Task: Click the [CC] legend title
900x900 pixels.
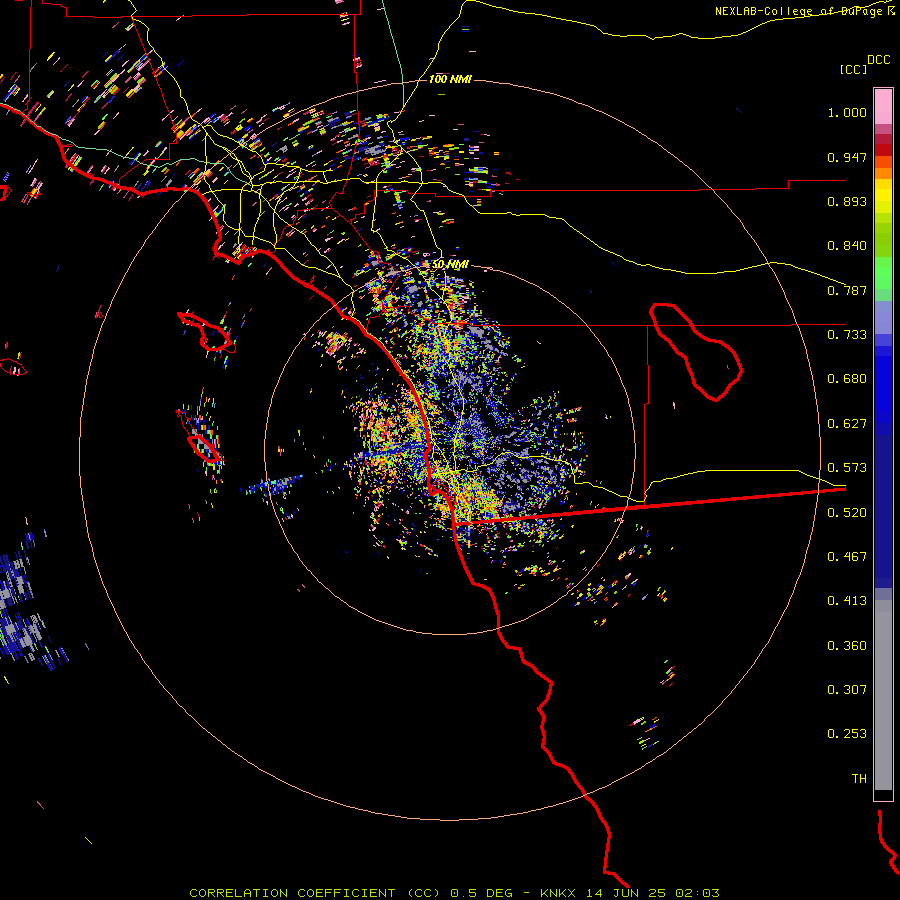Action: (x=853, y=69)
